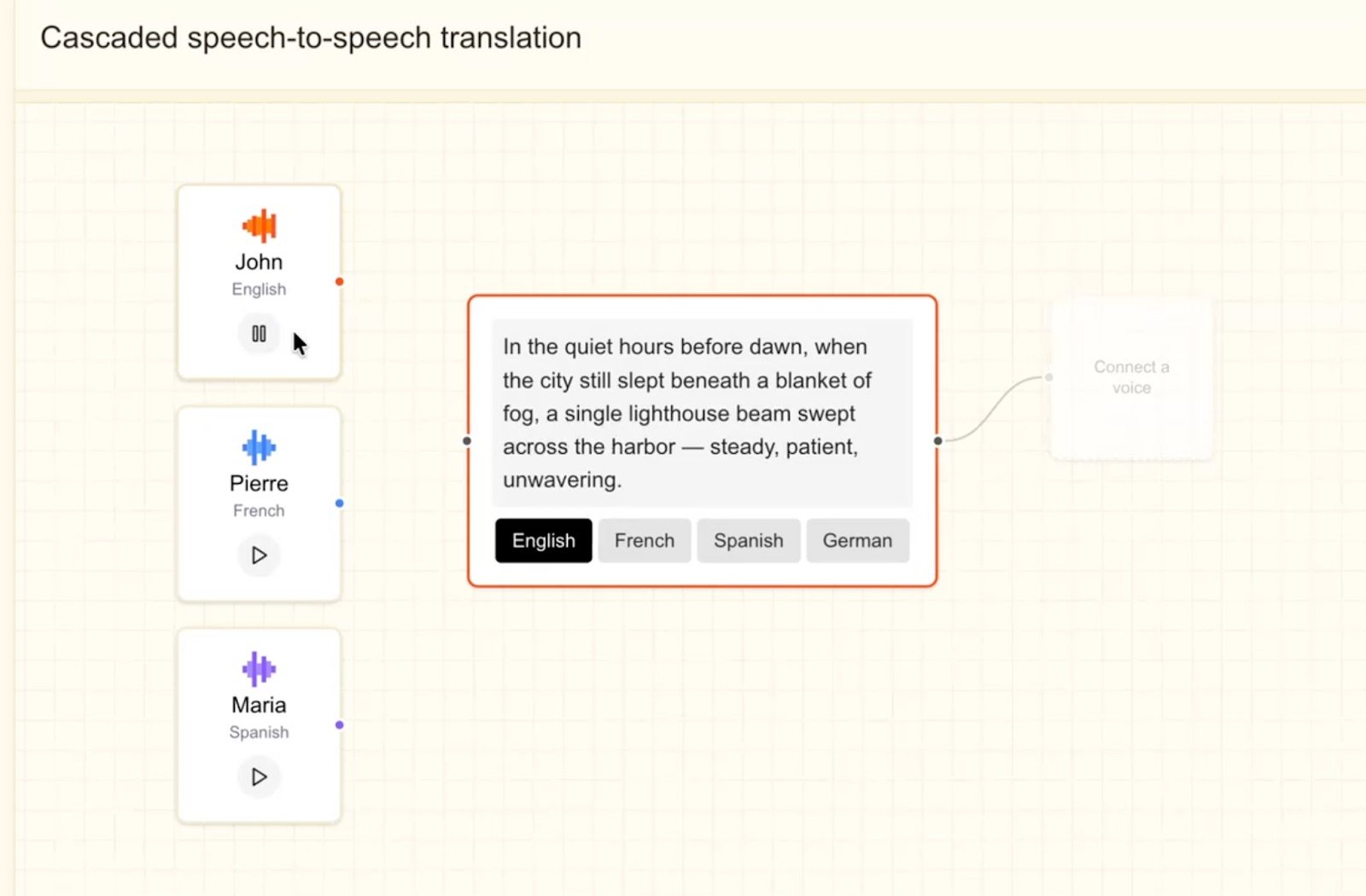Click Pierre's blue waveform icon
This screenshot has height=896, width=1366.
pyautogui.click(x=259, y=445)
